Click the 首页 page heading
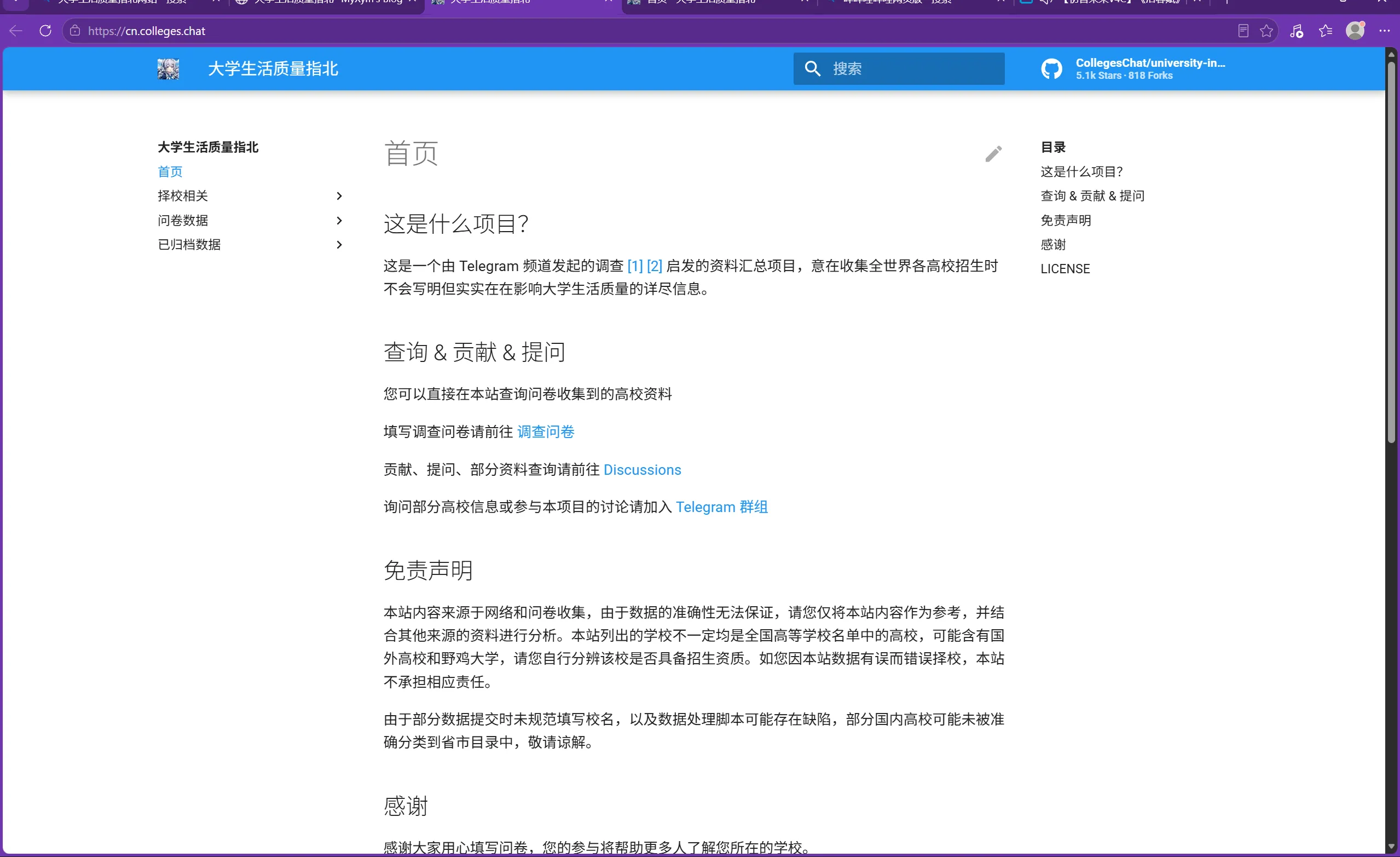This screenshot has height=857, width=1400. tap(411, 153)
